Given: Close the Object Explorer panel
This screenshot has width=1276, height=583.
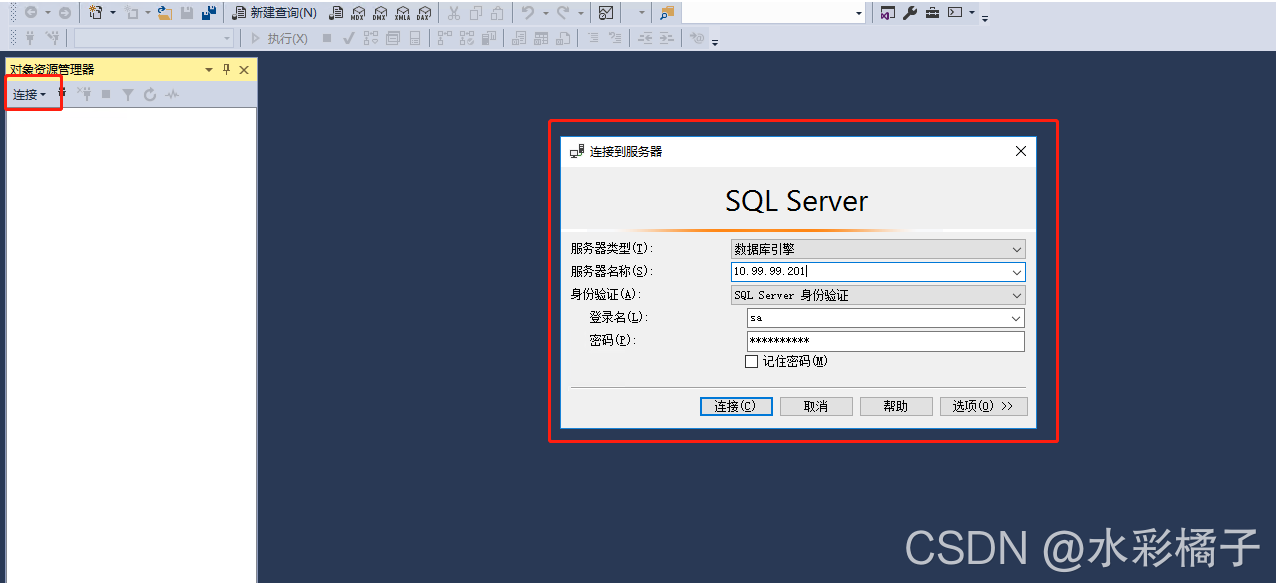Looking at the screenshot, I should coord(244,69).
